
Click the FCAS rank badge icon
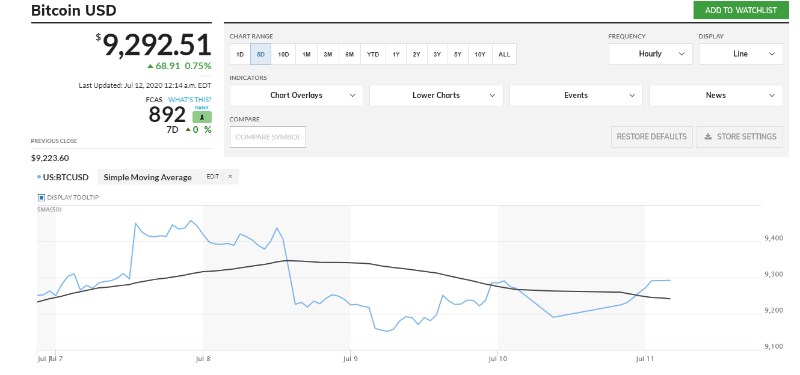[202, 117]
